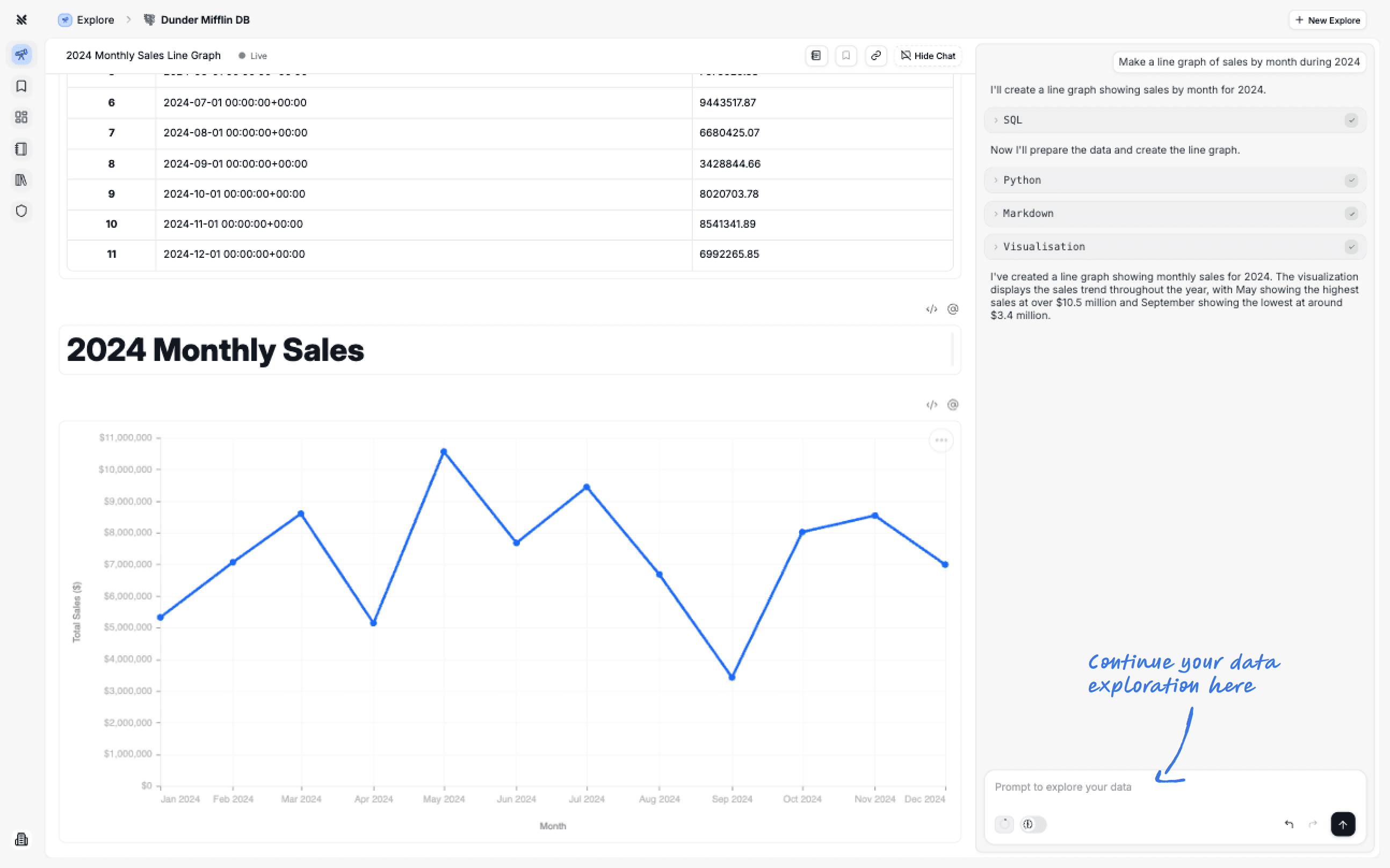The width and height of the screenshot is (1390, 868).
Task: Toggle the checkmark on the Visualisation step
Action: 1352,247
